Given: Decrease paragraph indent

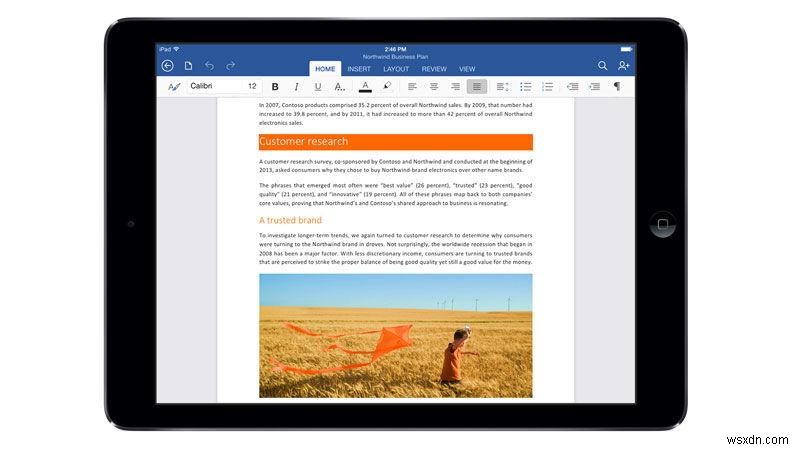Looking at the screenshot, I should 572,87.
